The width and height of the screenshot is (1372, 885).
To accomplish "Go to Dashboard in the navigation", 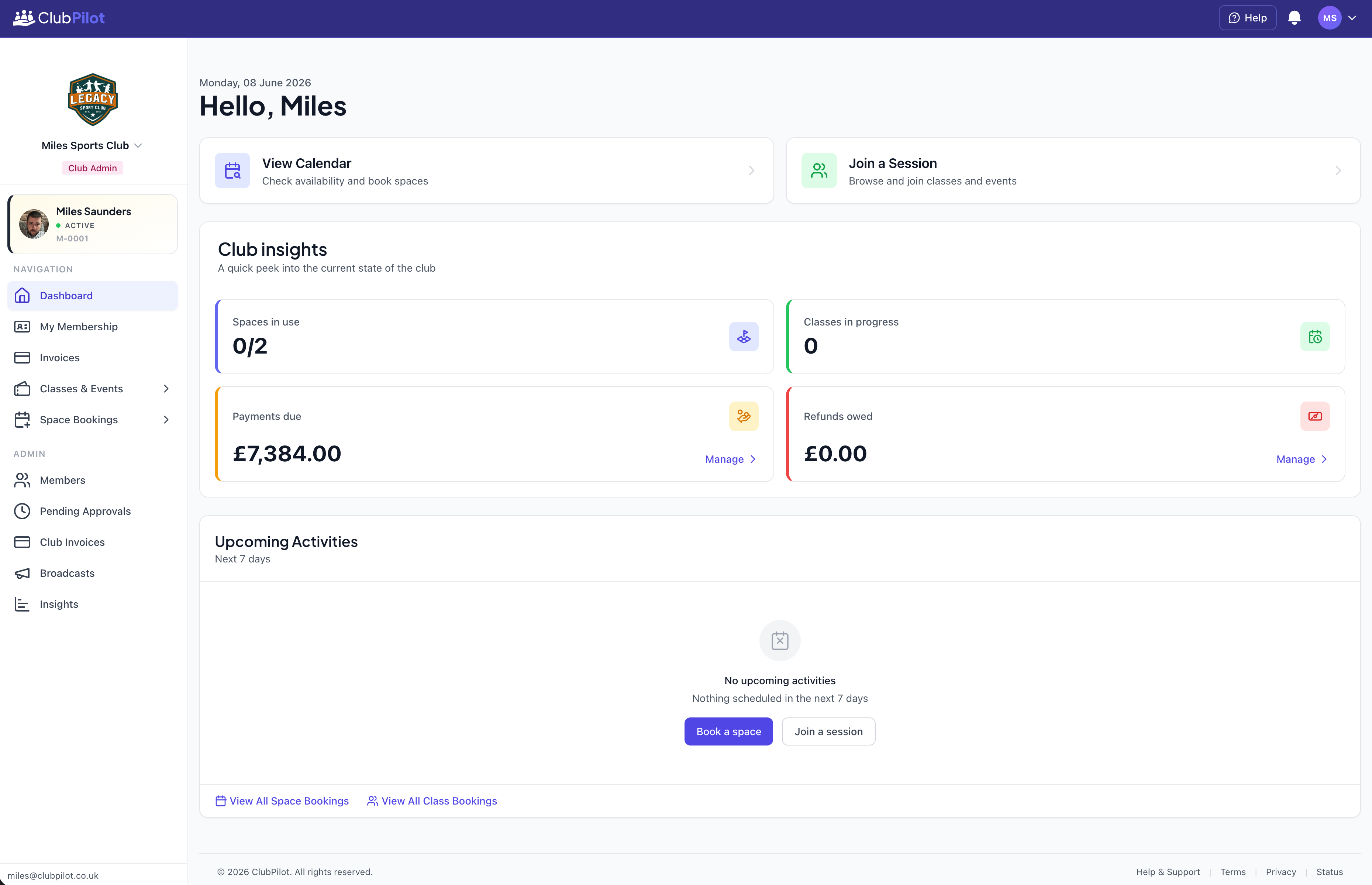I will pos(93,295).
